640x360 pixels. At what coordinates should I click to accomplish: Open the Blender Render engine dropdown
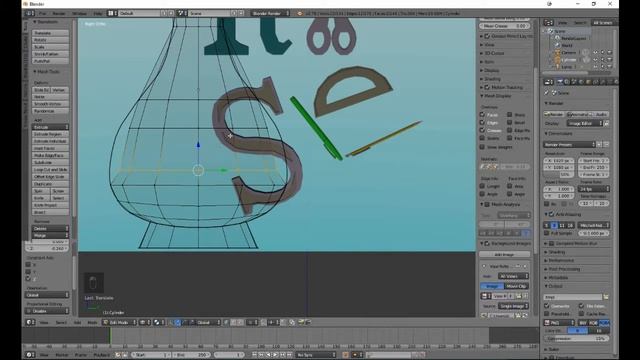pyautogui.click(x=270, y=13)
